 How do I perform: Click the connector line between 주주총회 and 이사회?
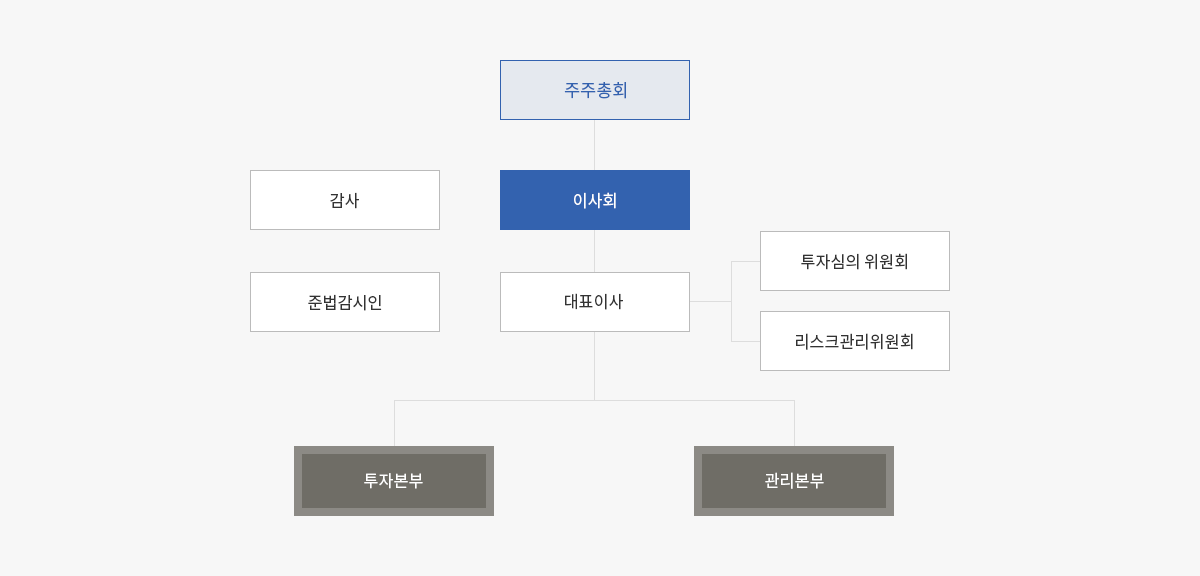pos(595,145)
